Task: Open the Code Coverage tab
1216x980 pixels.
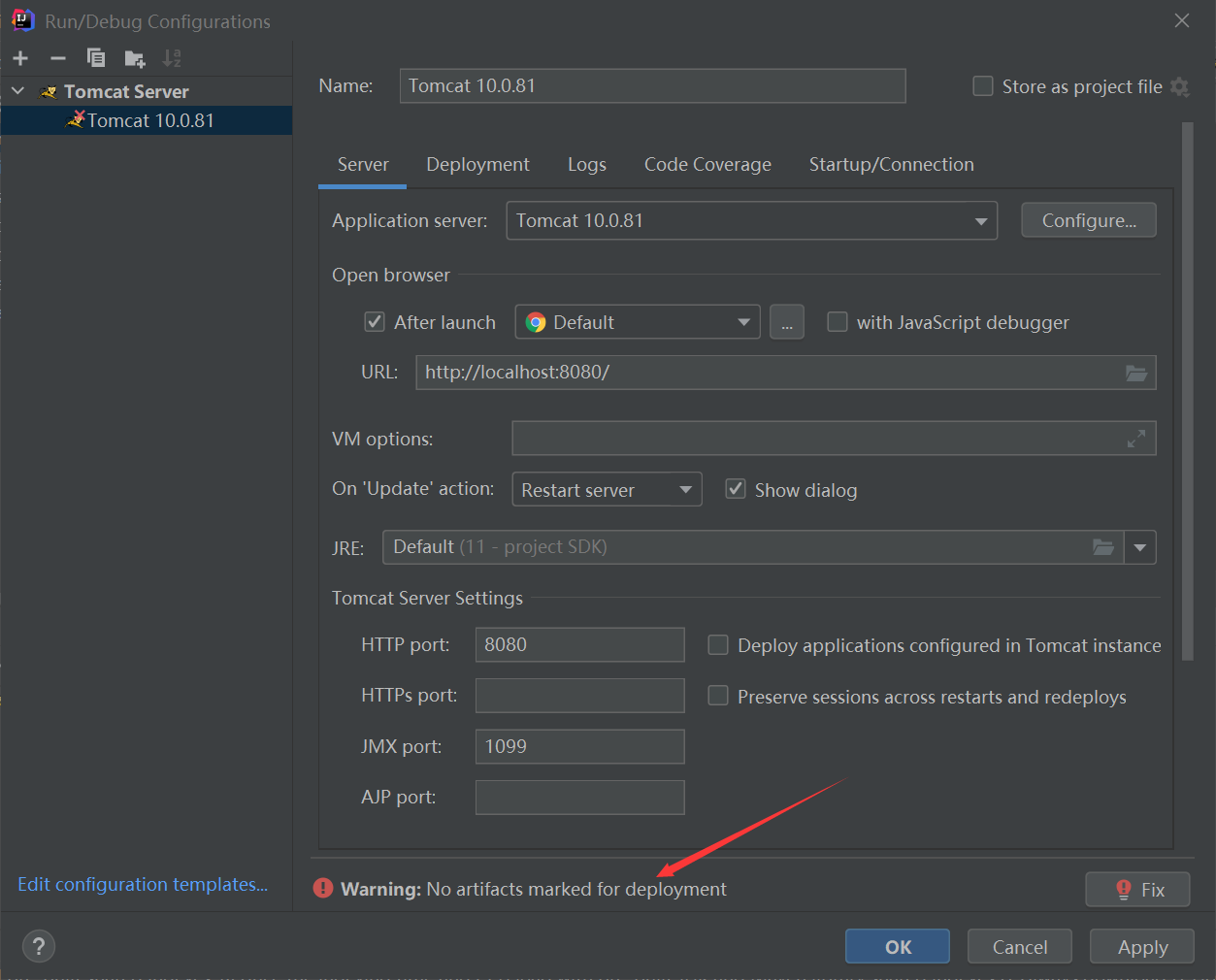Action: [x=707, y=164]
